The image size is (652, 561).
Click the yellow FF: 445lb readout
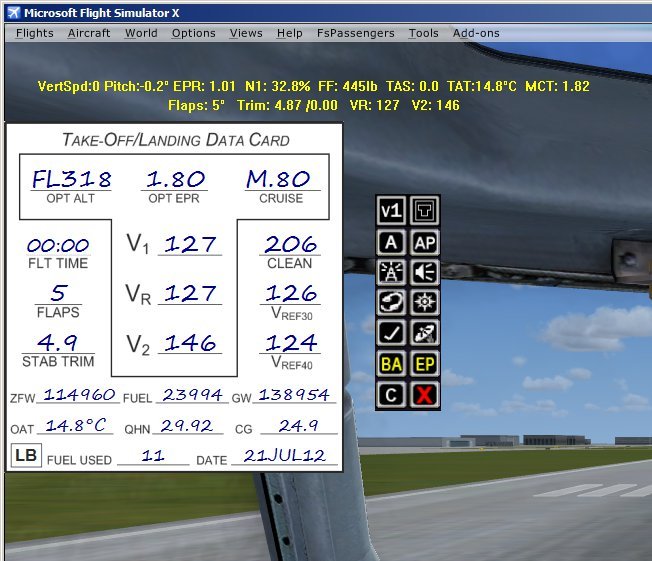coord(348,86)
